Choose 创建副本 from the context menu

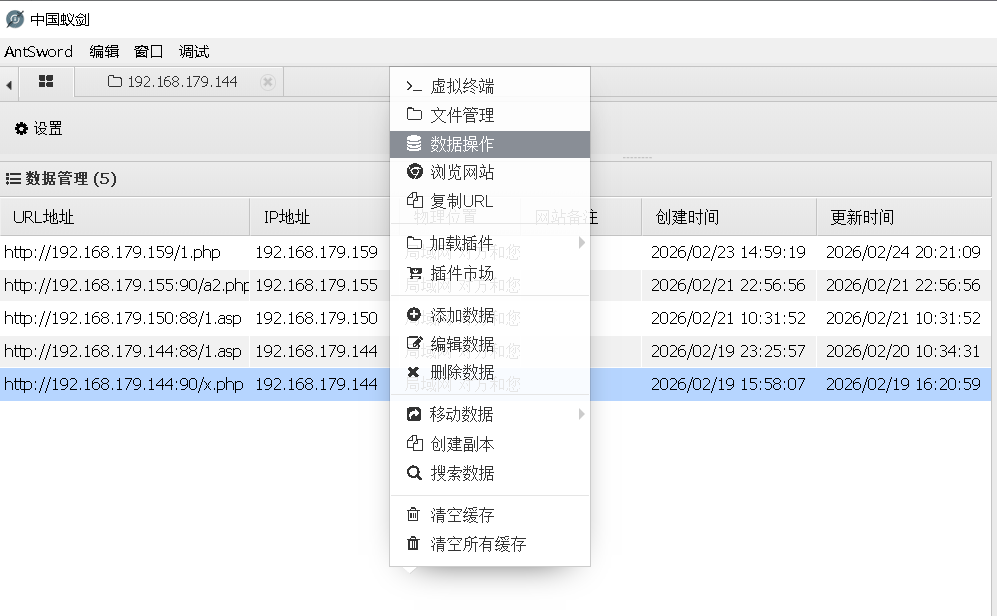(x=490, y=444)
